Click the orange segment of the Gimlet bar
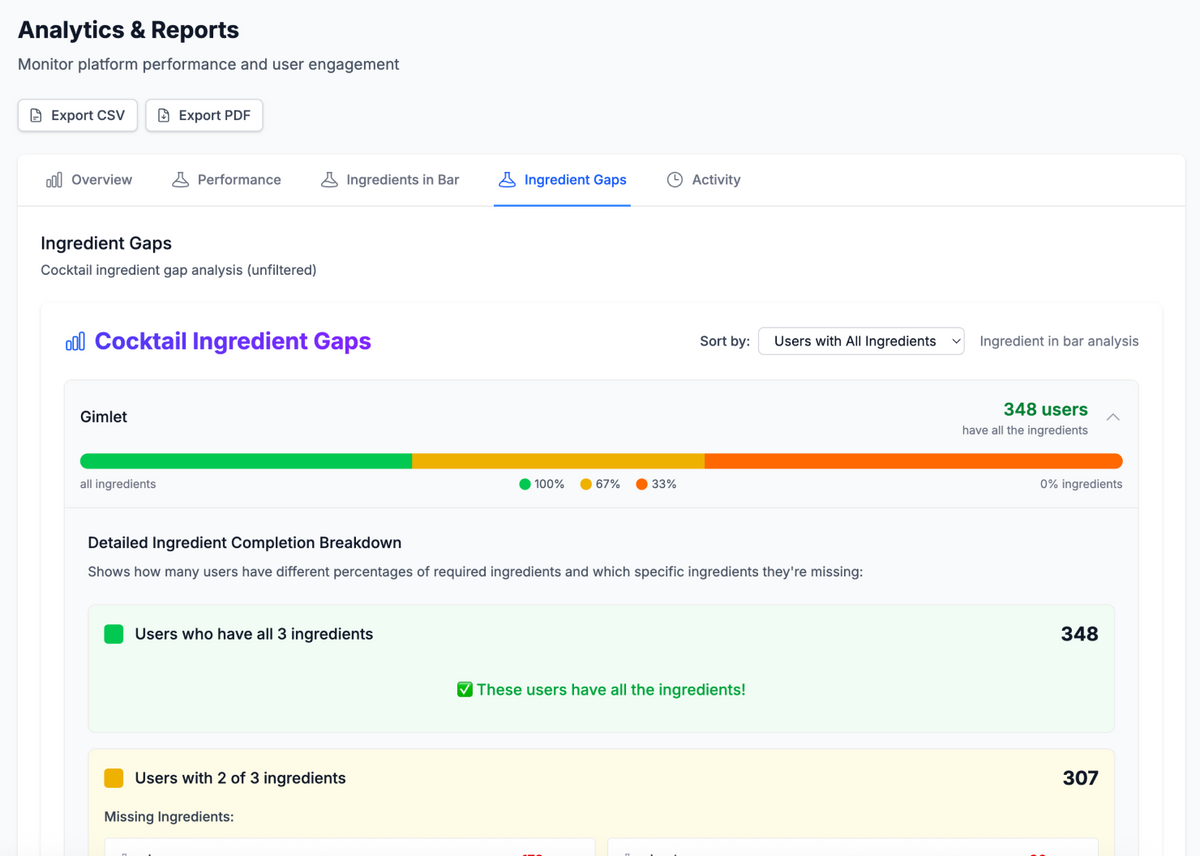1200x856 pixels. pos(914,461)
